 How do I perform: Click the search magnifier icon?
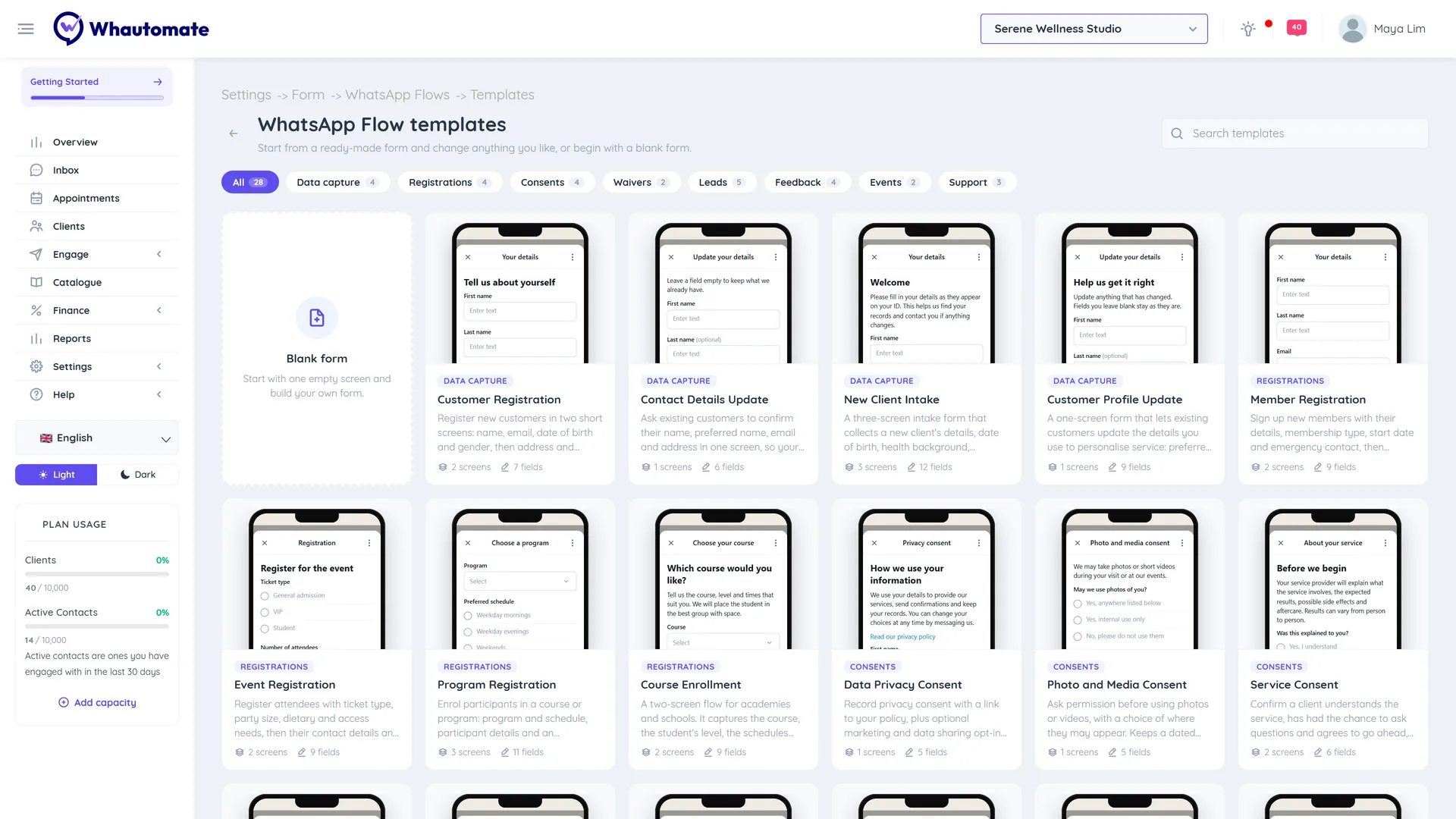[x=1177, y=133]
